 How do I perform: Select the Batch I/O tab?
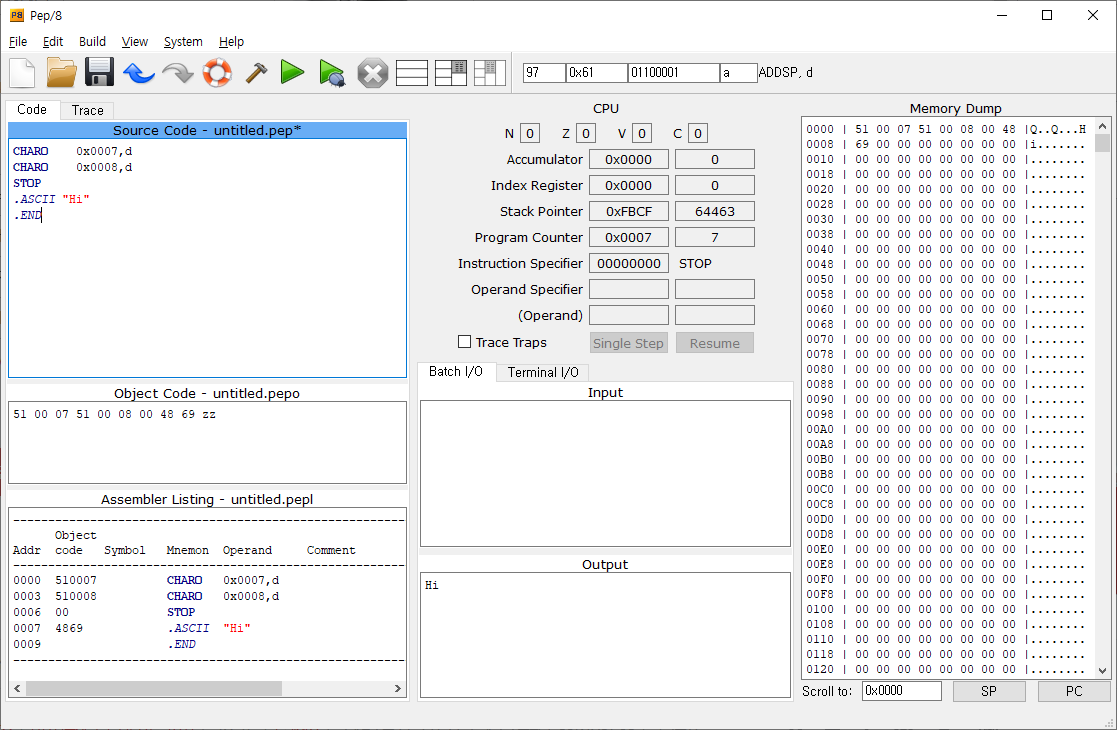[456, 372]
